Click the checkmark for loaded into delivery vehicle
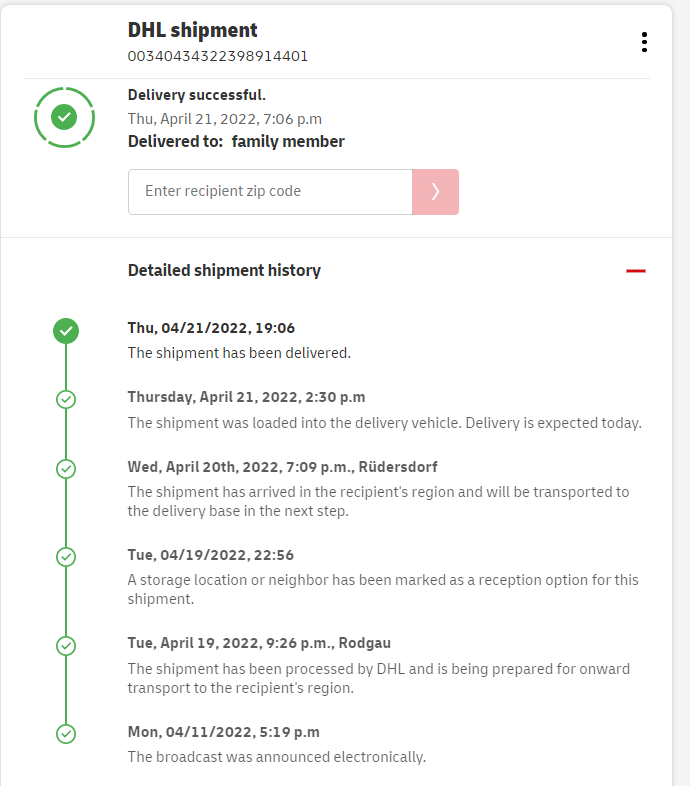 point(66,399)
